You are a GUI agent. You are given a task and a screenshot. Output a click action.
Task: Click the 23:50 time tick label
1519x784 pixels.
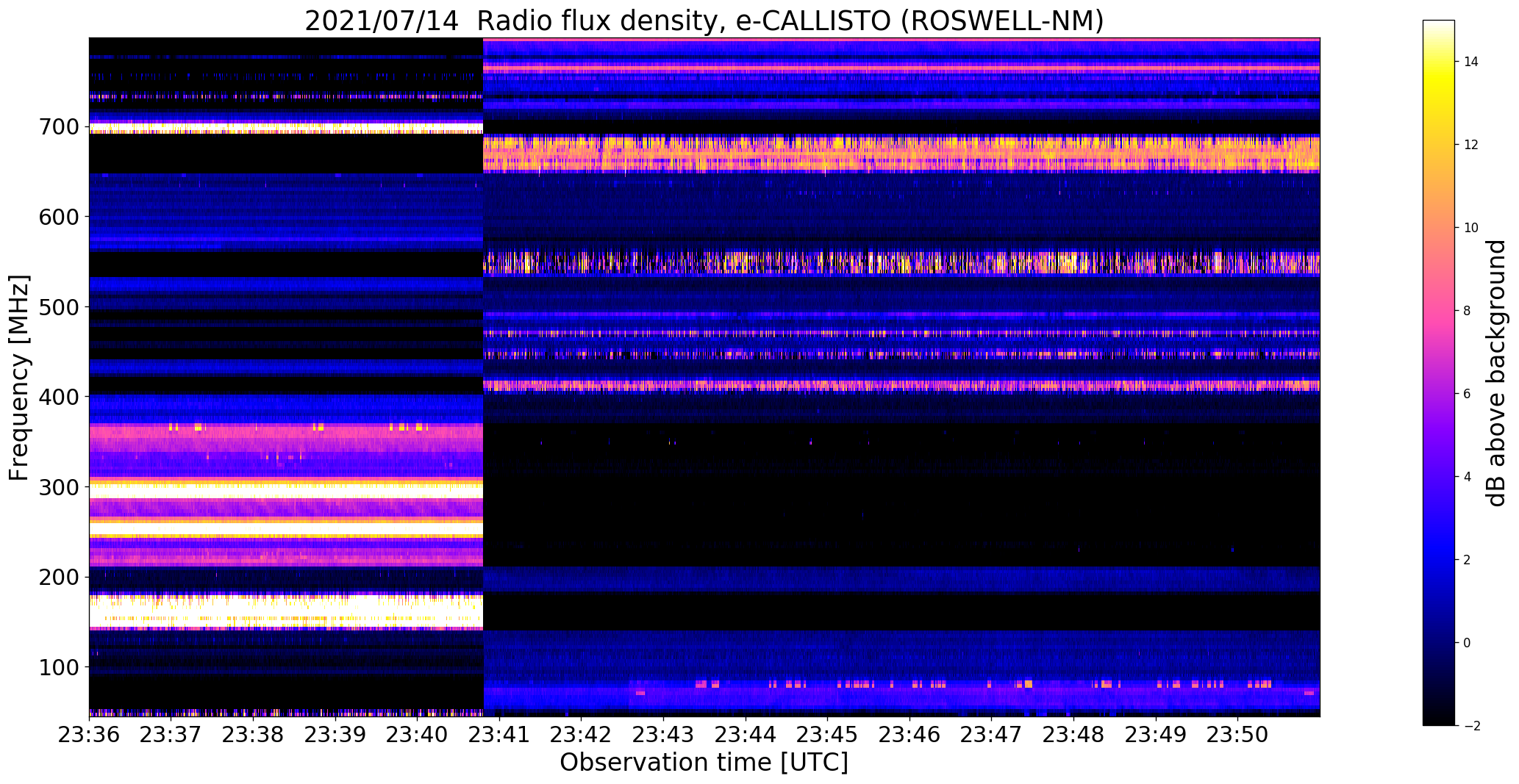[1237, 735]
